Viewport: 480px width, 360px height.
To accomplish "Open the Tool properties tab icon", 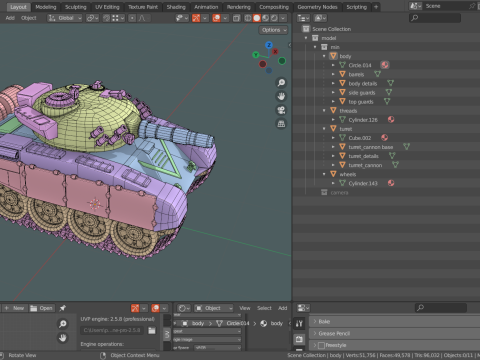I will click(299, 323).
